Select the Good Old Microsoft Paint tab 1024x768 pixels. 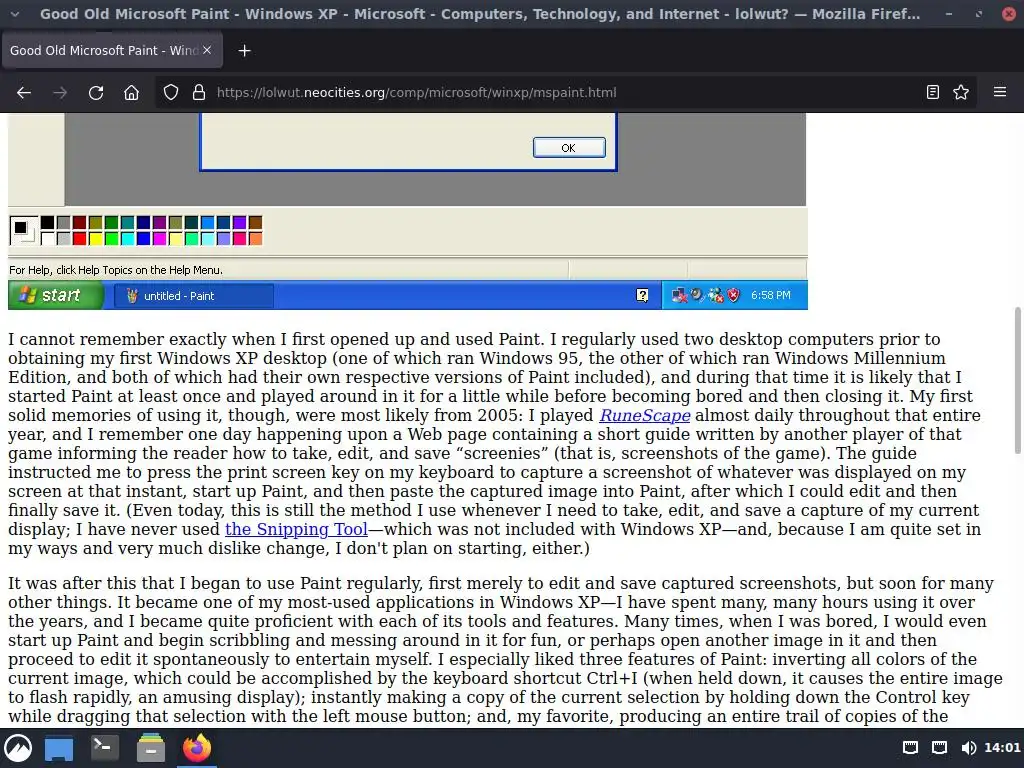pyautogui.click(x=112, y=50)
